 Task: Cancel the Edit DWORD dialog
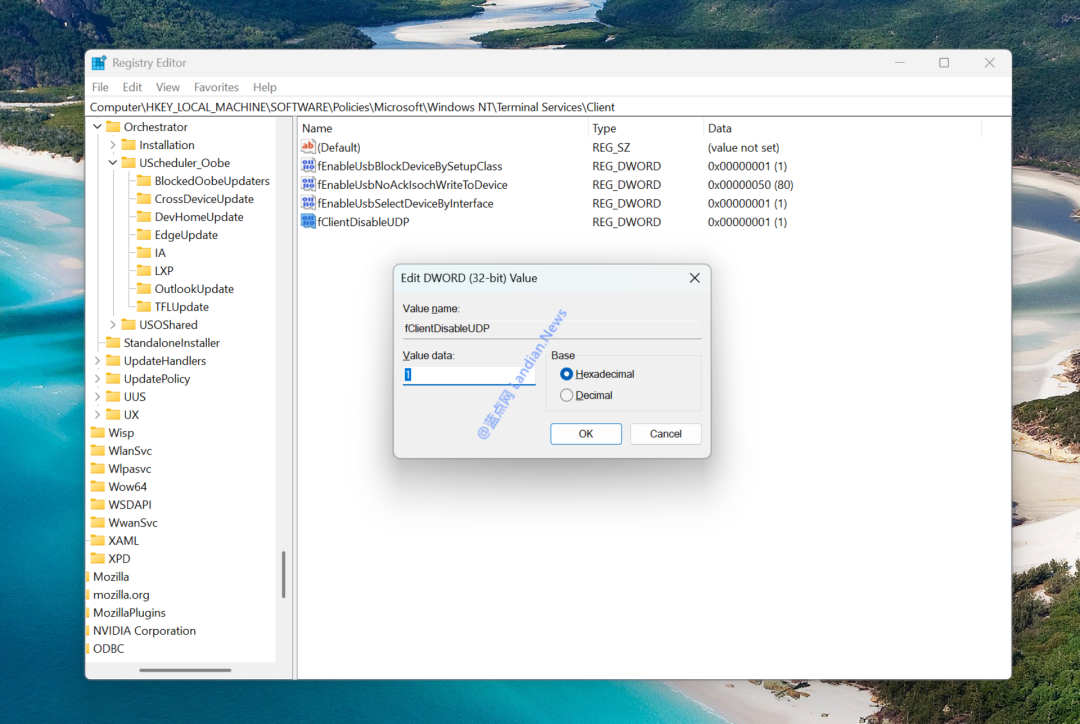pyautogui.click(x=665, y=434)
